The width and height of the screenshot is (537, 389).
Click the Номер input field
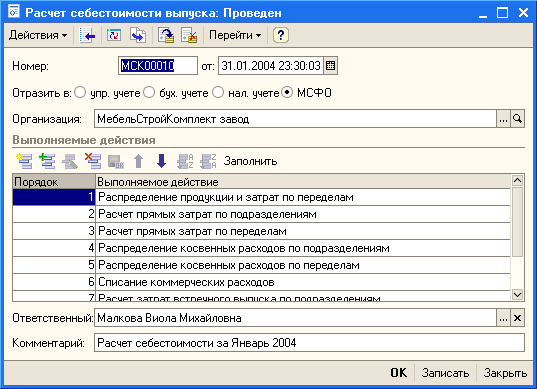click(x=158, y=65)
